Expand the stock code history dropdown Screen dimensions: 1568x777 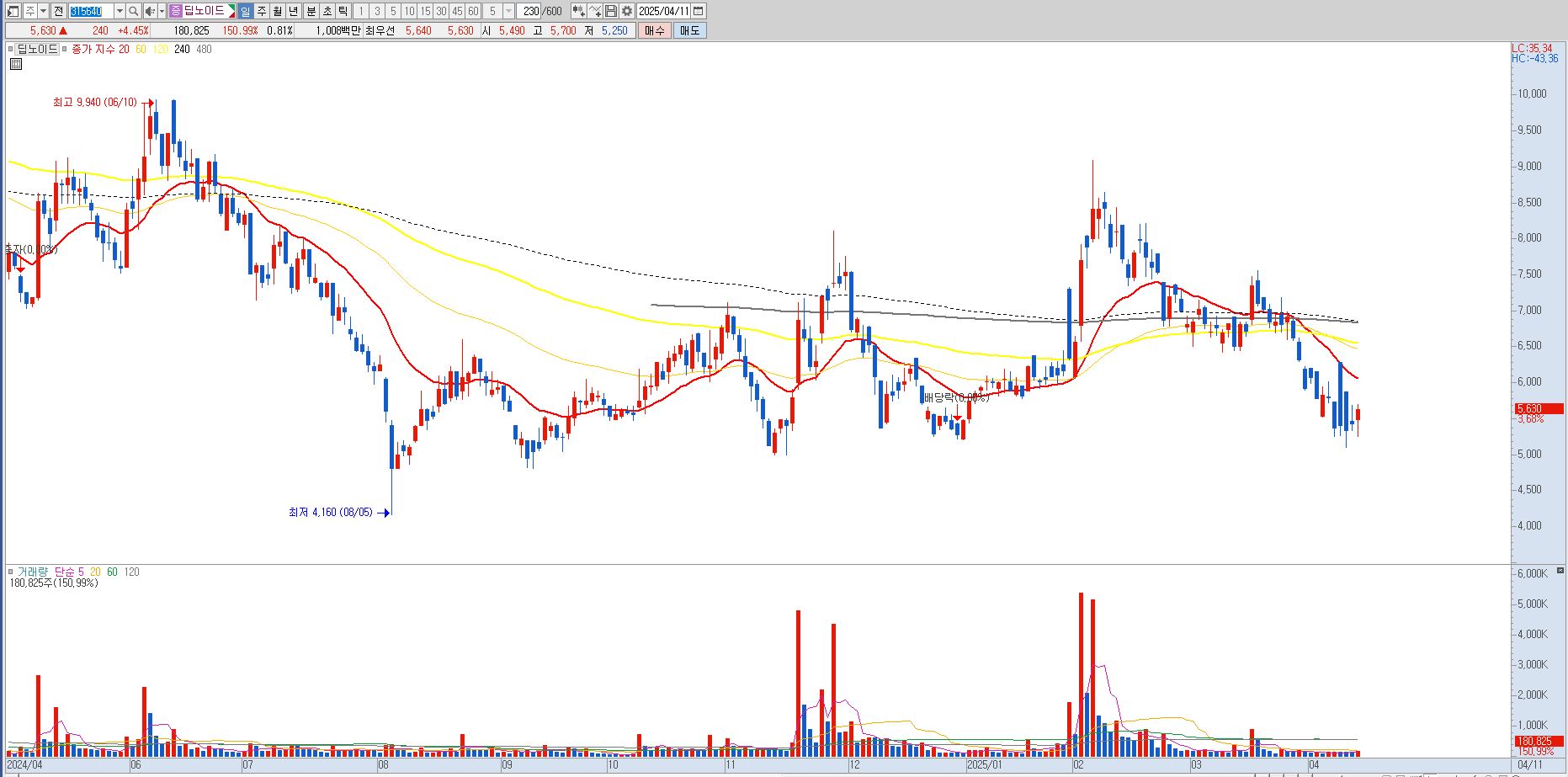pos(120,11)
